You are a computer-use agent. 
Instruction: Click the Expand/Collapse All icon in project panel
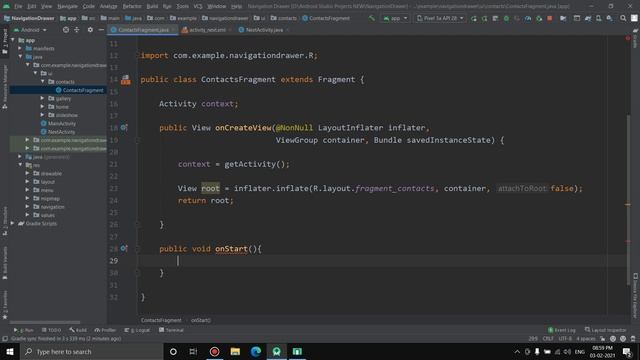[x=77, y=30]
